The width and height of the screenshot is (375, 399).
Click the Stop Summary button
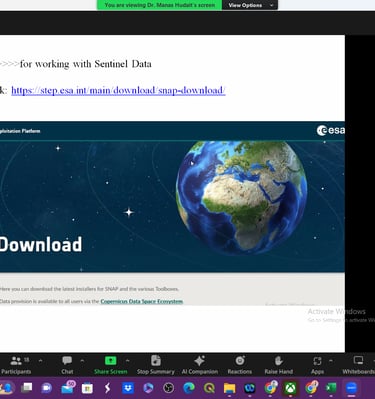[156, 365]
